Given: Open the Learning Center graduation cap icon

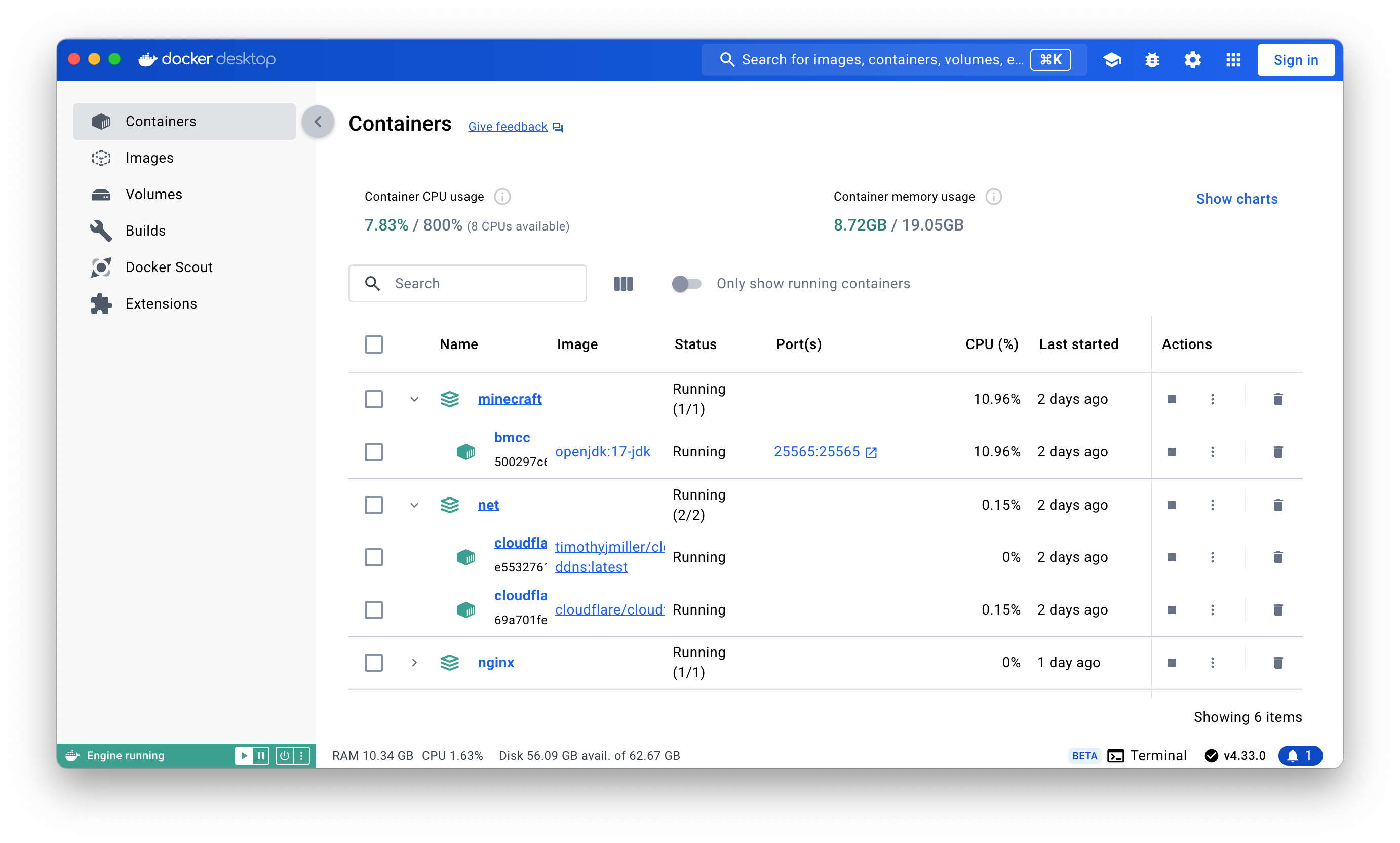Looking at the screenshot, I should point(1111,60).
